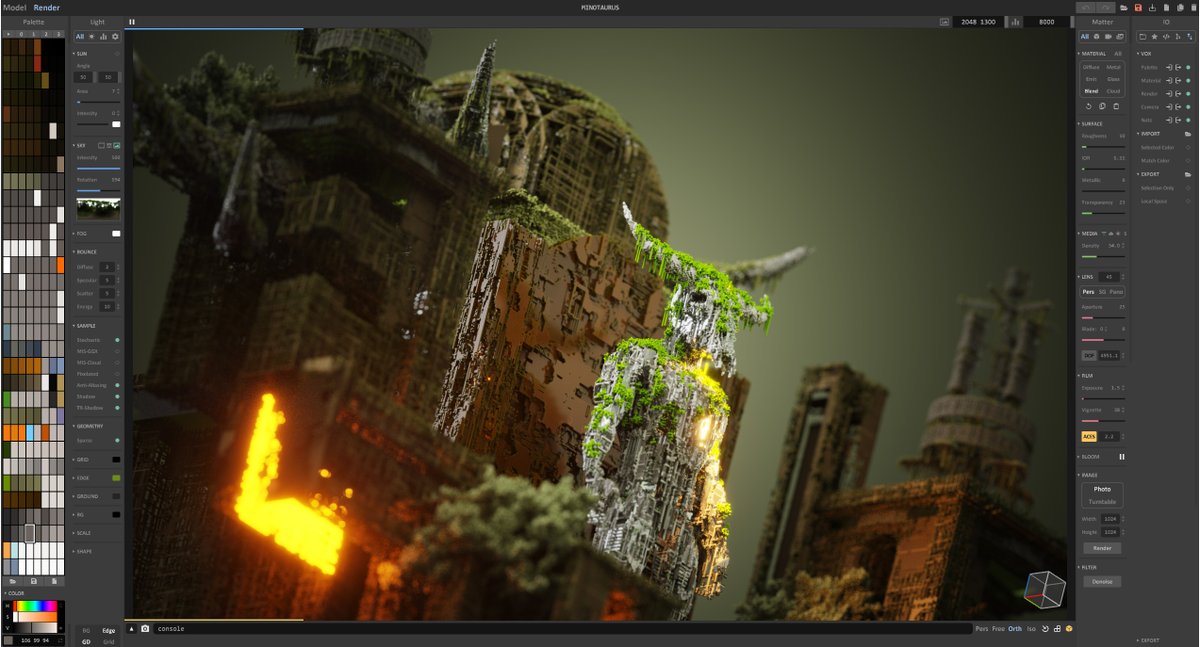Screen dimensions: 1200x647
Task: Open the IMPORT folder icon
Action: [x=1188, y=133]
